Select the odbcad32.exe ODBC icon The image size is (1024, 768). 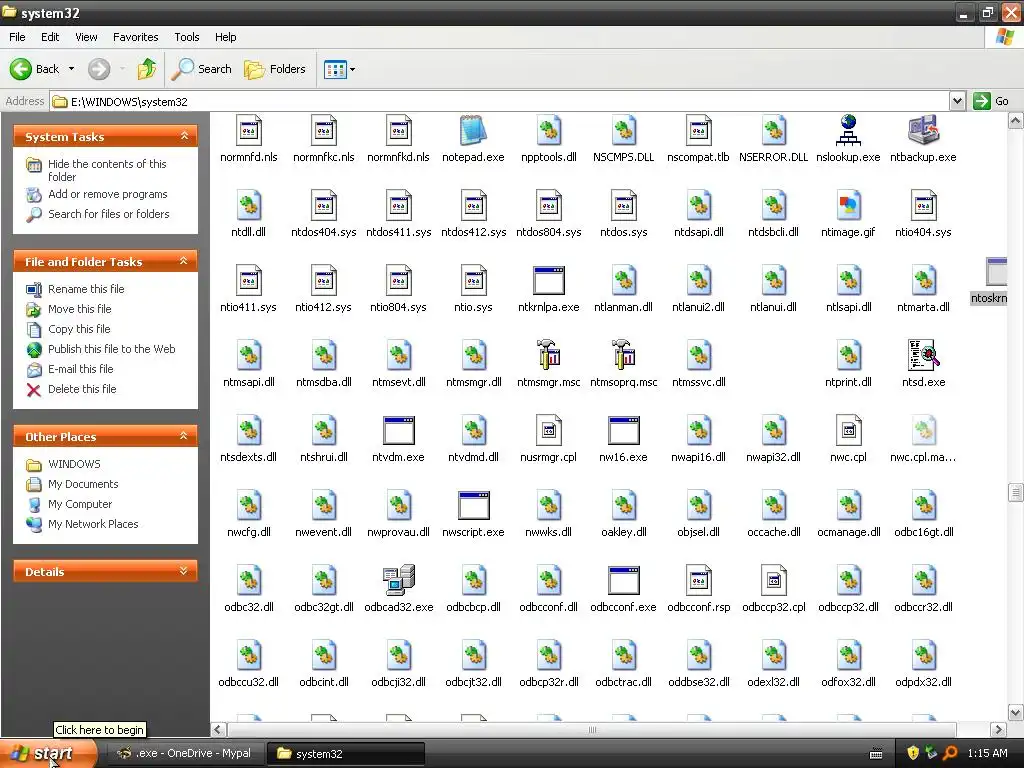point(398,580)
